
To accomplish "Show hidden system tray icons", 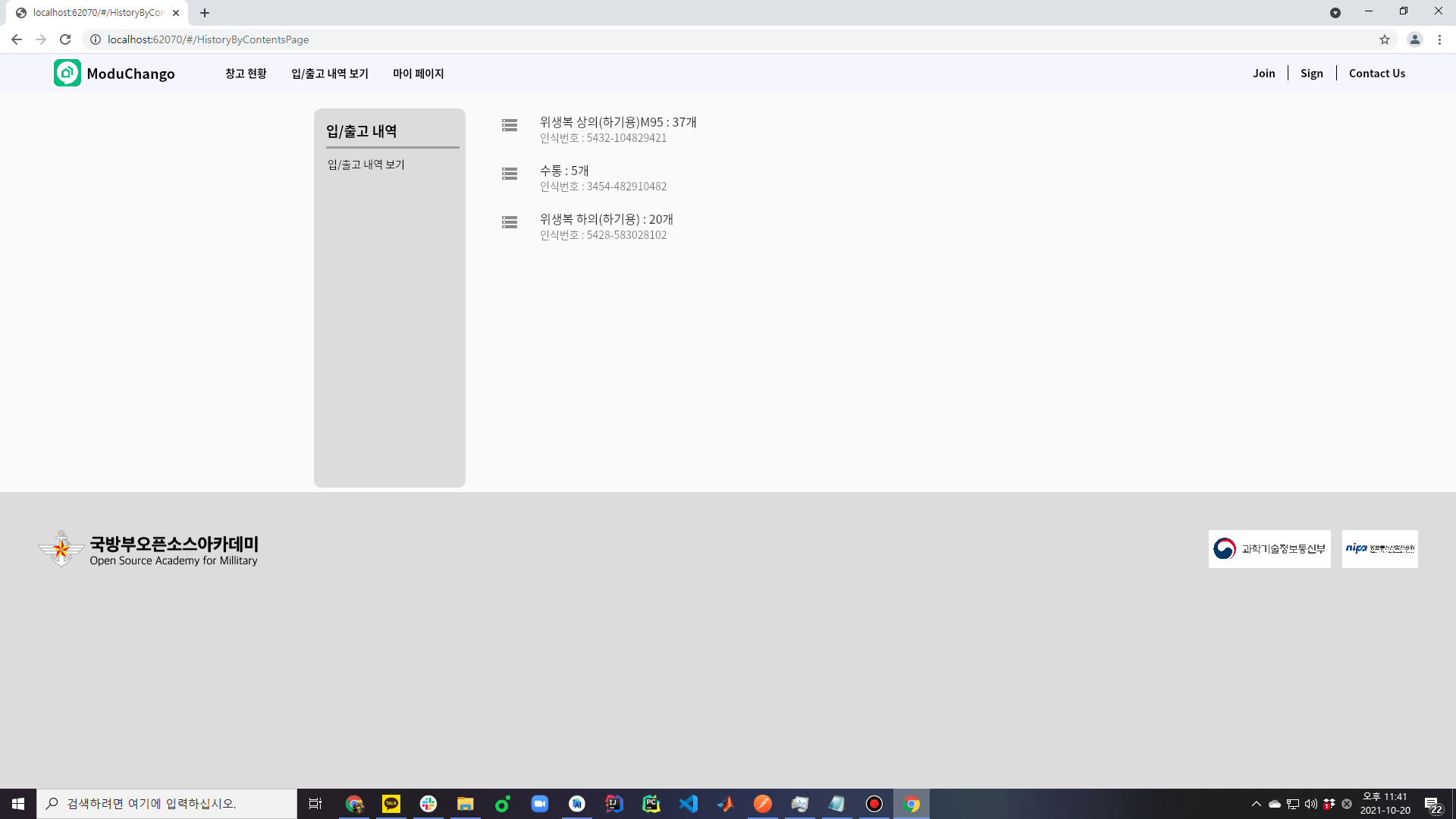I will (1257, 804).
